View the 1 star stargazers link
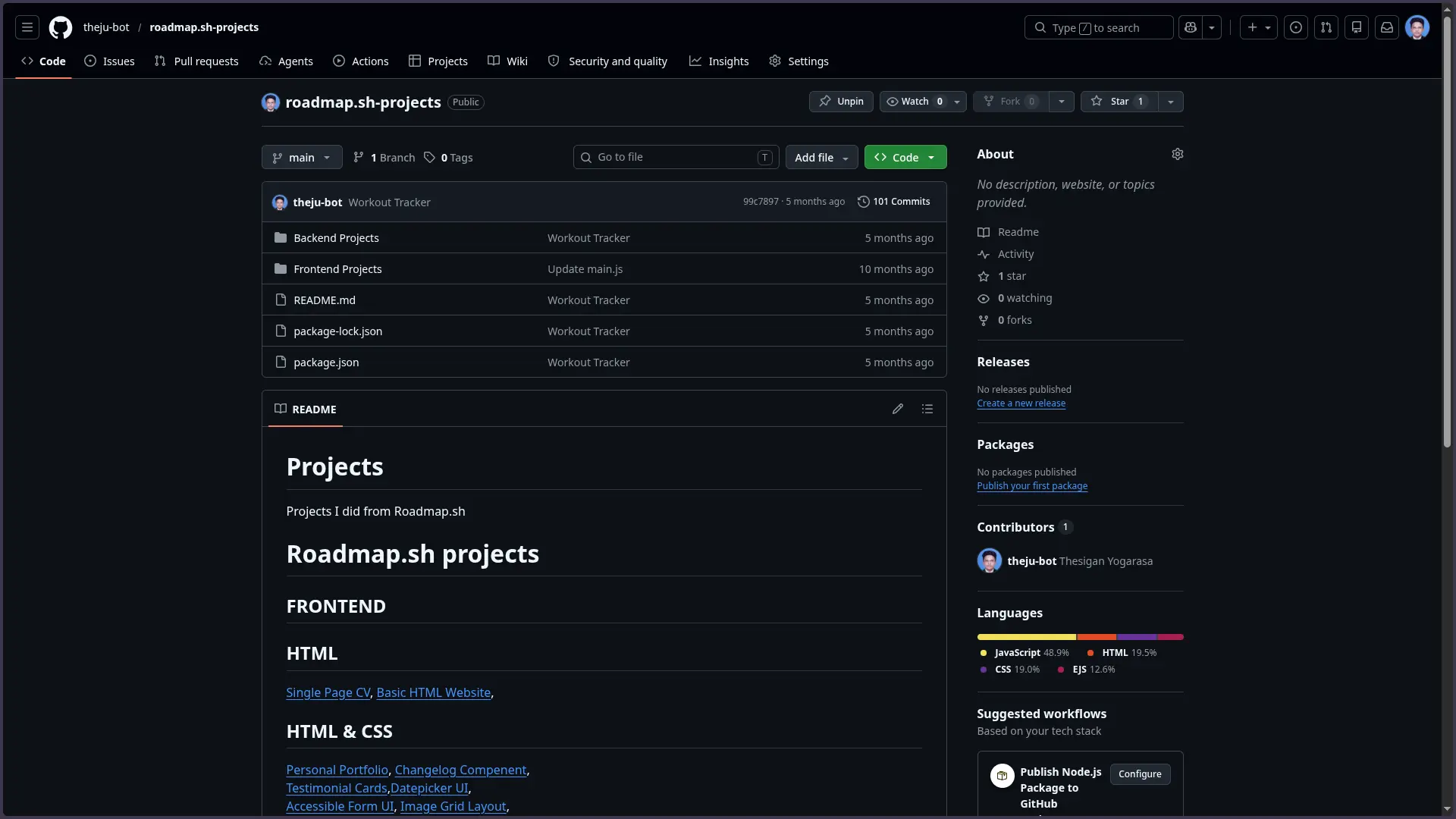 pyautogui.click(x=1002, y=276)
